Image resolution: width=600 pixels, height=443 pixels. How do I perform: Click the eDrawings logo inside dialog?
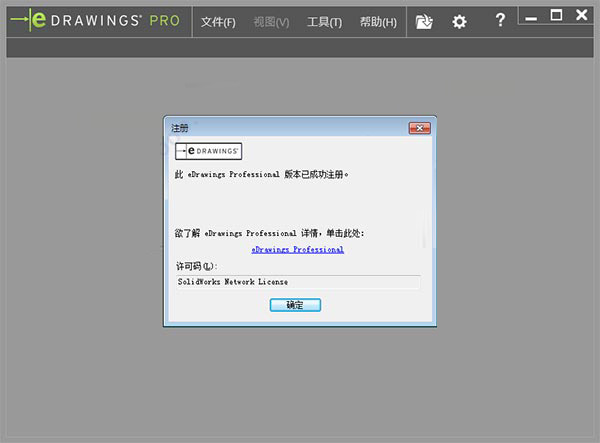pos(208,151)
